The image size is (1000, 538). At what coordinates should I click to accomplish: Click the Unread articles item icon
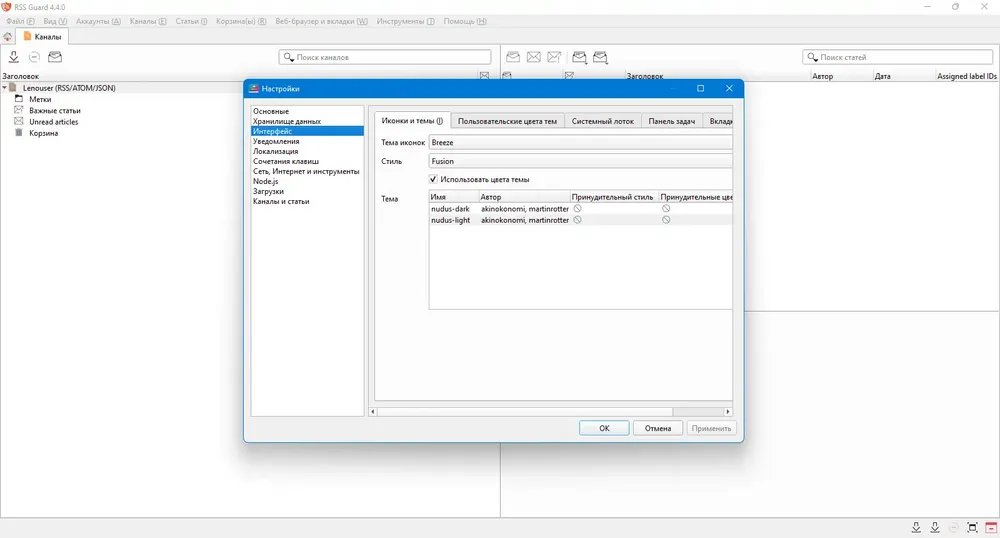coord(18,122)
